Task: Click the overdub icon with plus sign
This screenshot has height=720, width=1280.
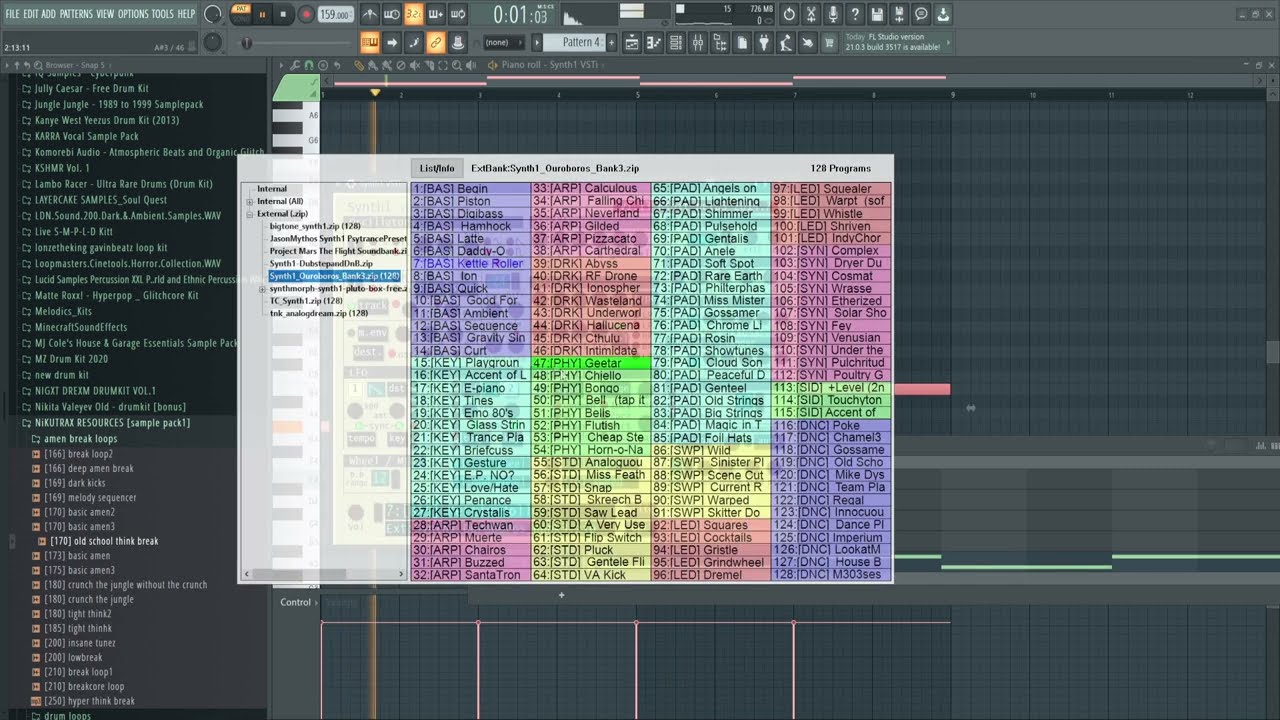Action: [435, 15]
